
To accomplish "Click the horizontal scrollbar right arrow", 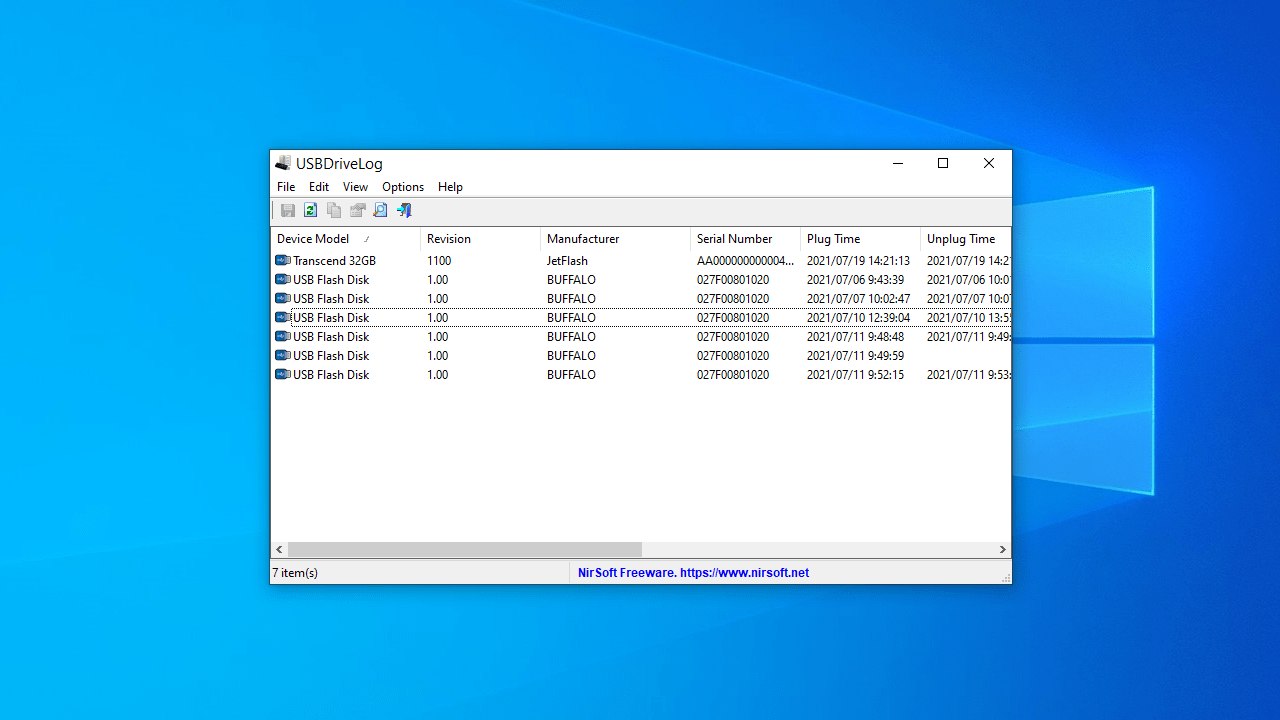I will [x=1002, y=550].
